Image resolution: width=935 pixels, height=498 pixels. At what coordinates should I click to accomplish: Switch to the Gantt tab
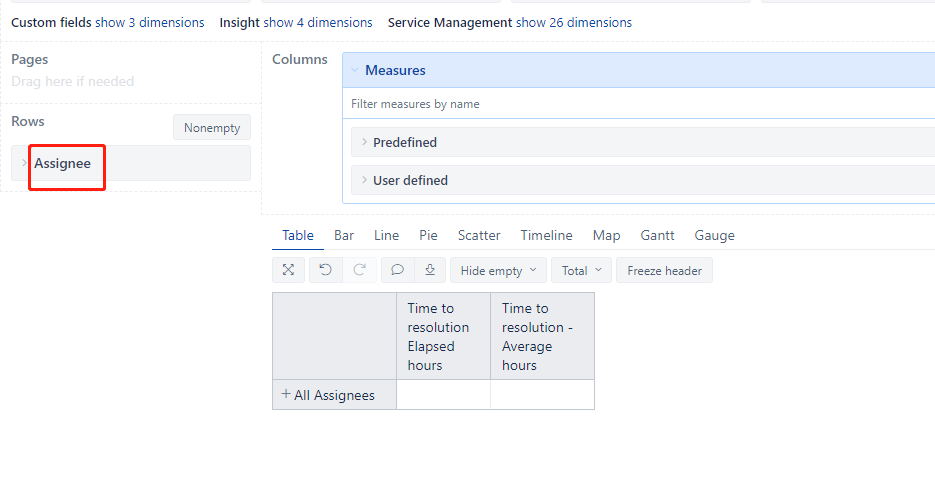pyautogui.click(x=657, y=236)
